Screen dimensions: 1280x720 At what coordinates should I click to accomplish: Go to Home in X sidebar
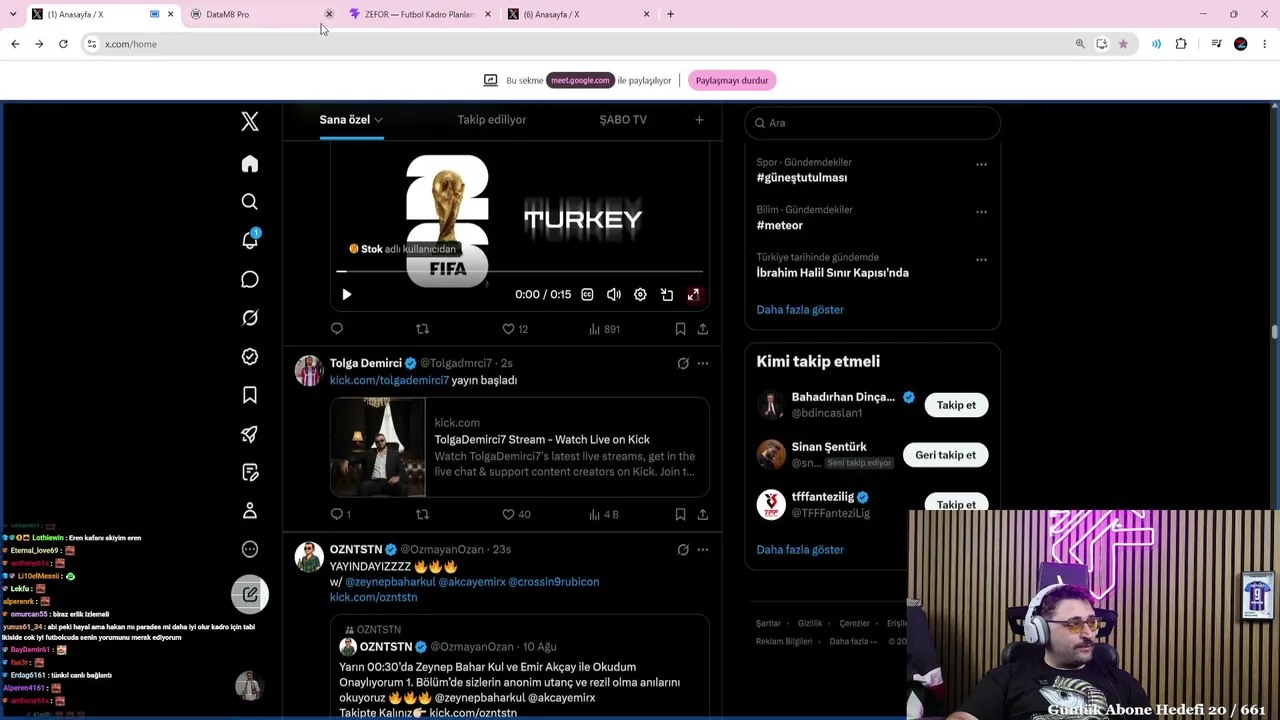tap(250, 164)
